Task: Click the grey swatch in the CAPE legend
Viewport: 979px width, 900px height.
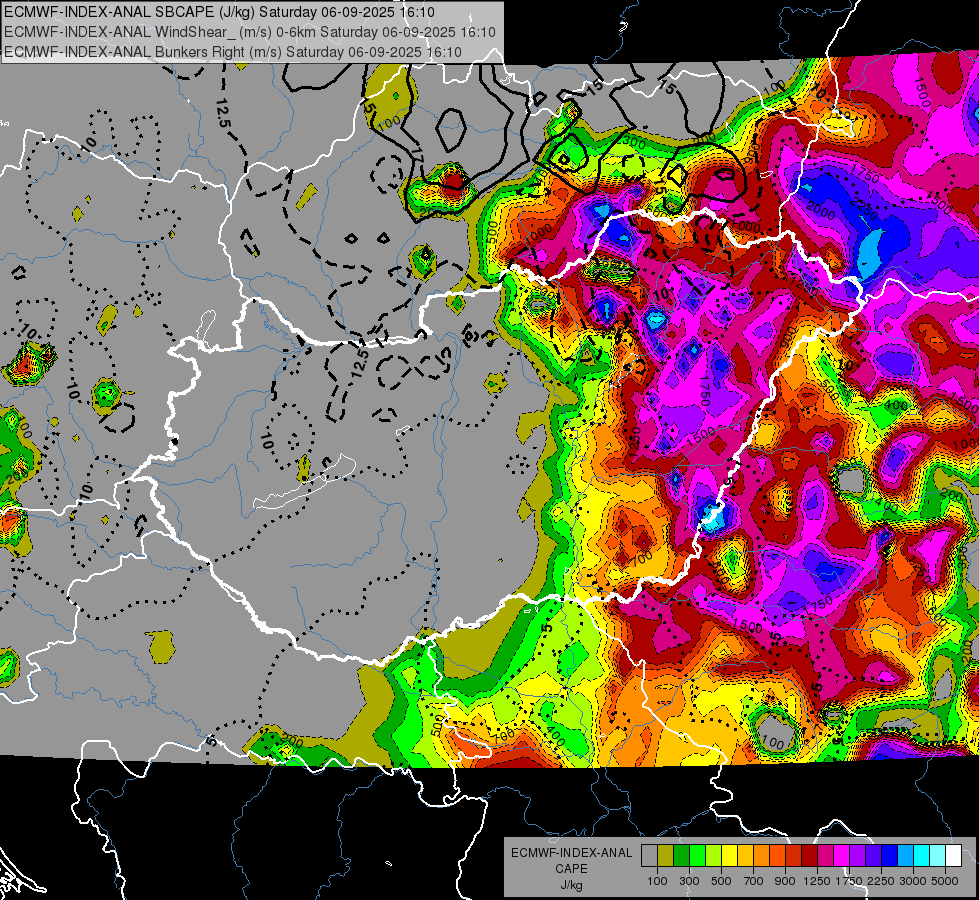Action: [x=649, y=856]
